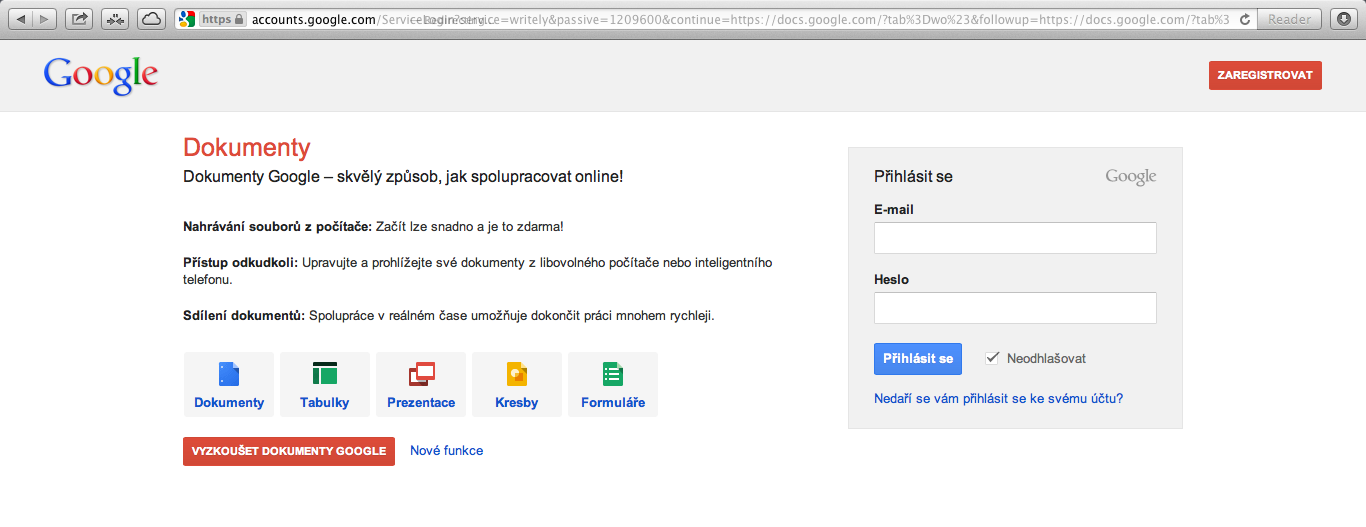Open the Downloads arrow icon
Viewport: 1366px width, 527px height.
tap(1342, 19)
